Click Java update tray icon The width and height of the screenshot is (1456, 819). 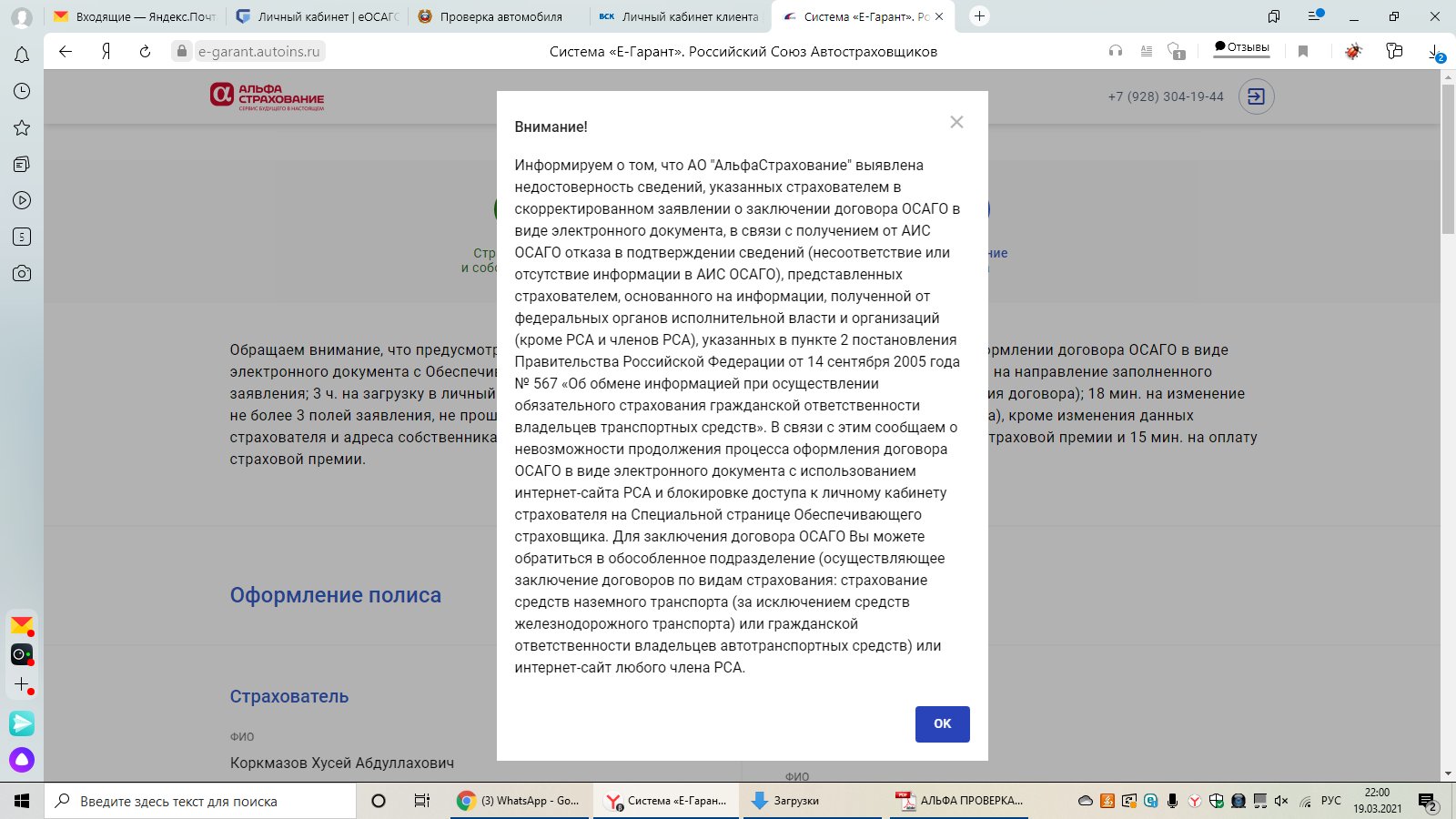[1107, 801]
